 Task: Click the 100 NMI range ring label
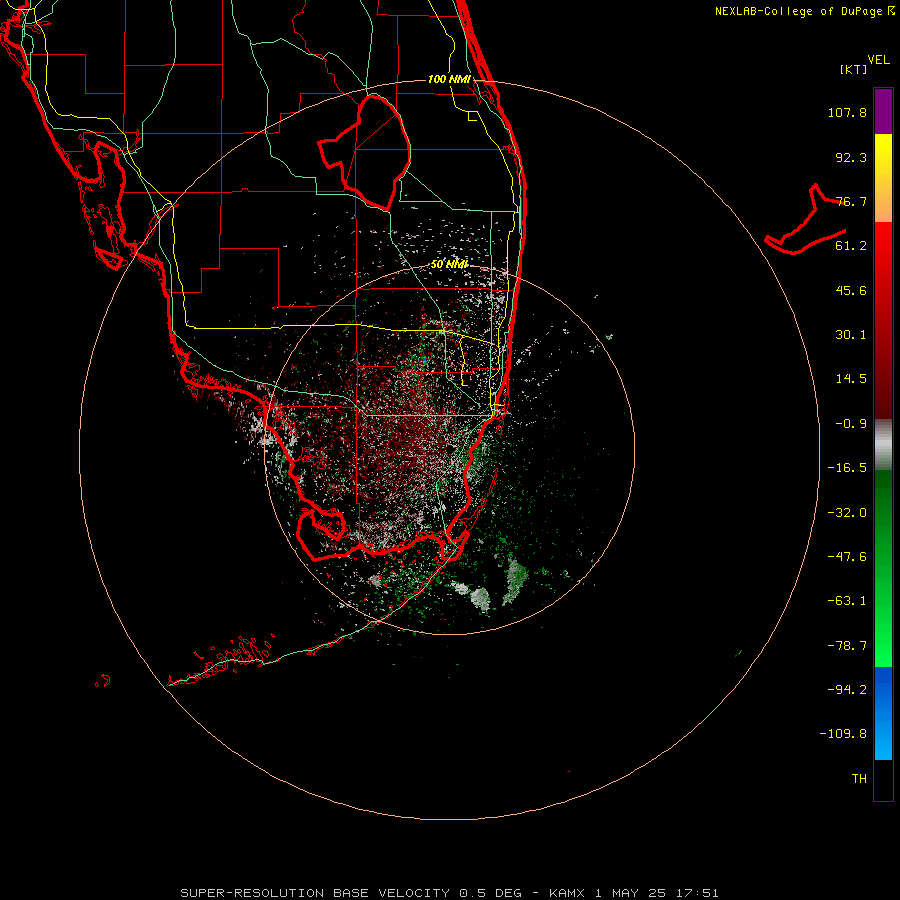coord(449,79)
